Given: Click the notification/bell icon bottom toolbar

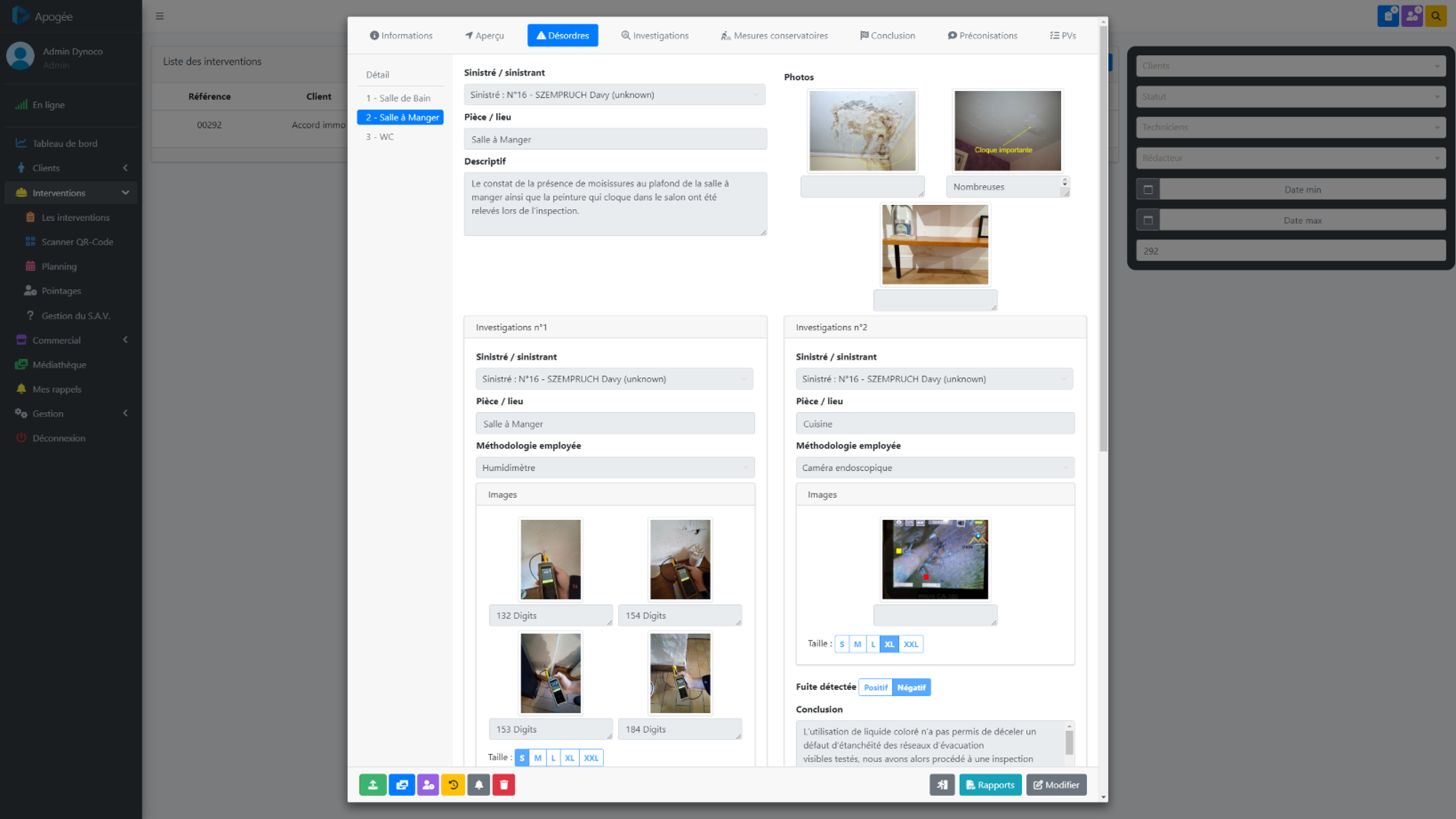Looking at the screenshot, I should pos(479,785).
